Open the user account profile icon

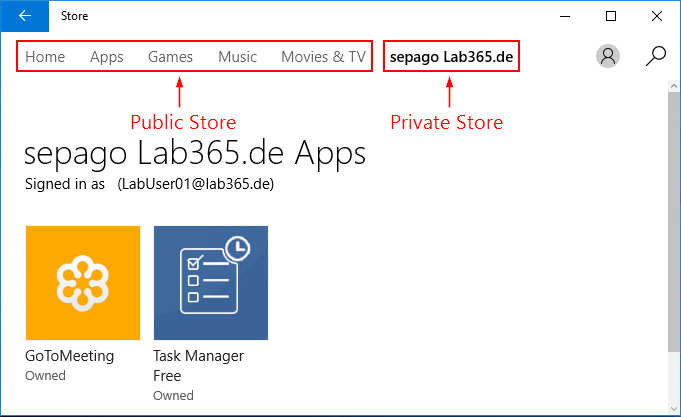coord(608,56)
